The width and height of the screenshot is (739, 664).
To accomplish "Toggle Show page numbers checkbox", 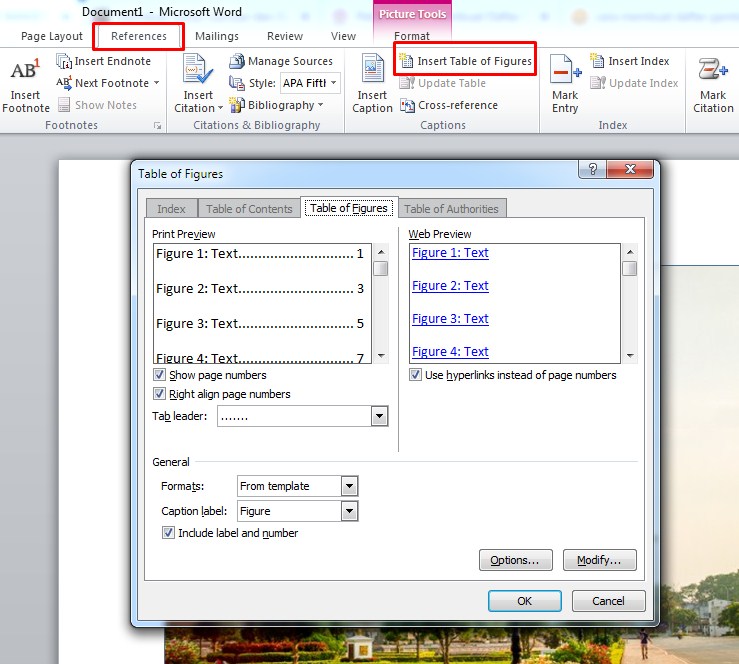I will [159, 375].
